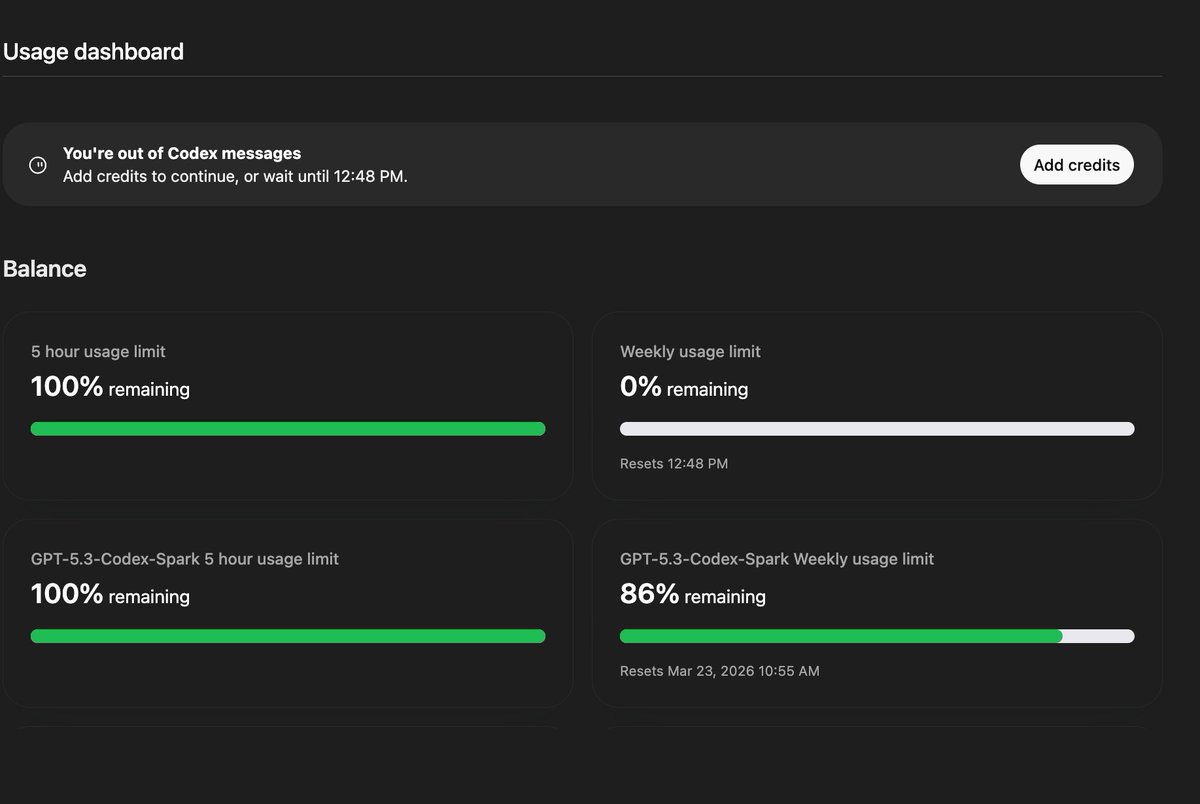Click the "86% remaining" value
Screen dimensions: 1200x804
[693, 595]
